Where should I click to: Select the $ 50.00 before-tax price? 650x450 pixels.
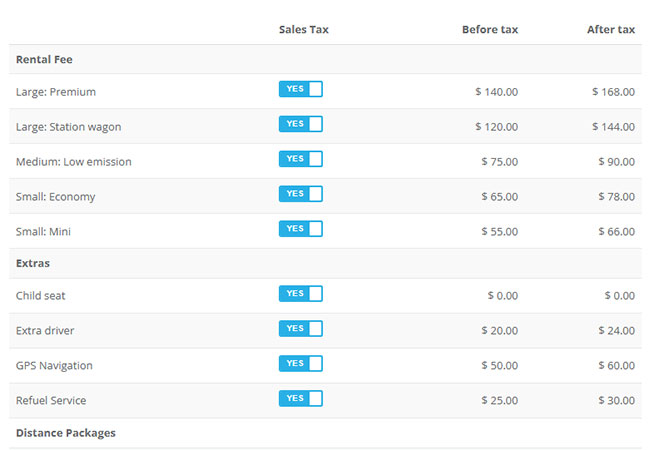tap(500, 366)
